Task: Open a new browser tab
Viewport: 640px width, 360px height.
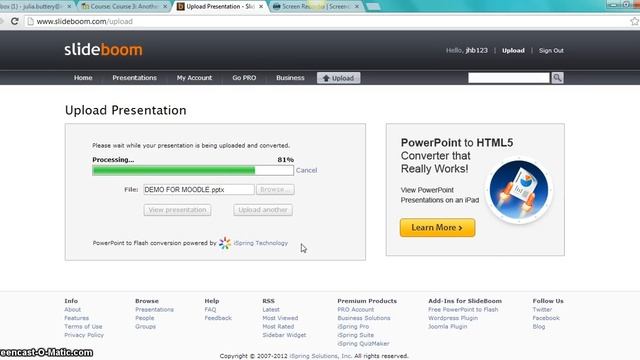Action: [373, 7]
